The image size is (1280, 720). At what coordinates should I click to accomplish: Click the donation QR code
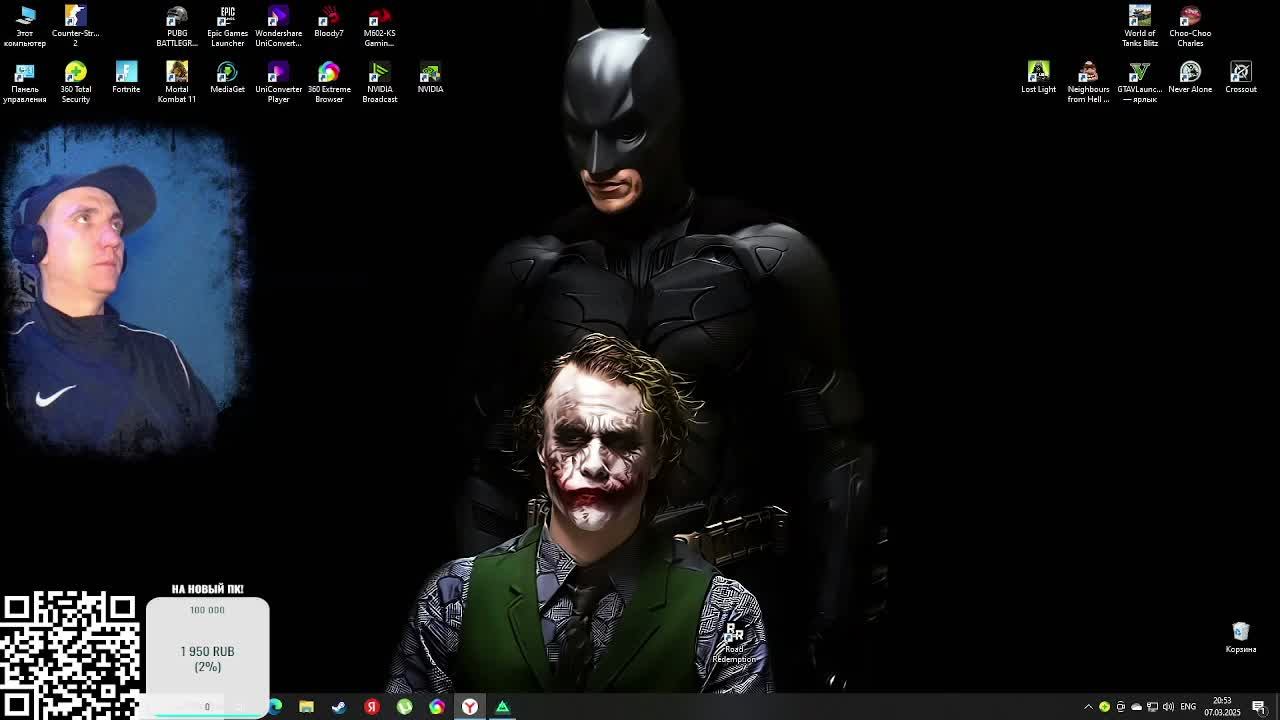(x=70, y=655)
